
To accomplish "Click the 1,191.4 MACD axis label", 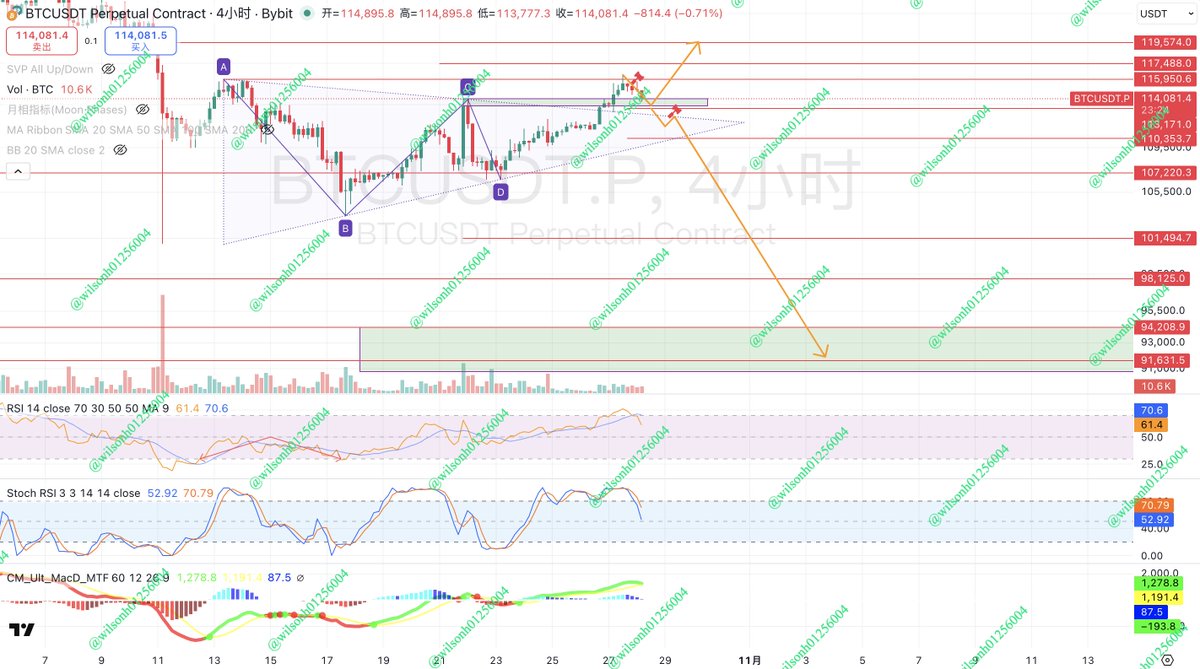I will click(x=1158, y=596).
